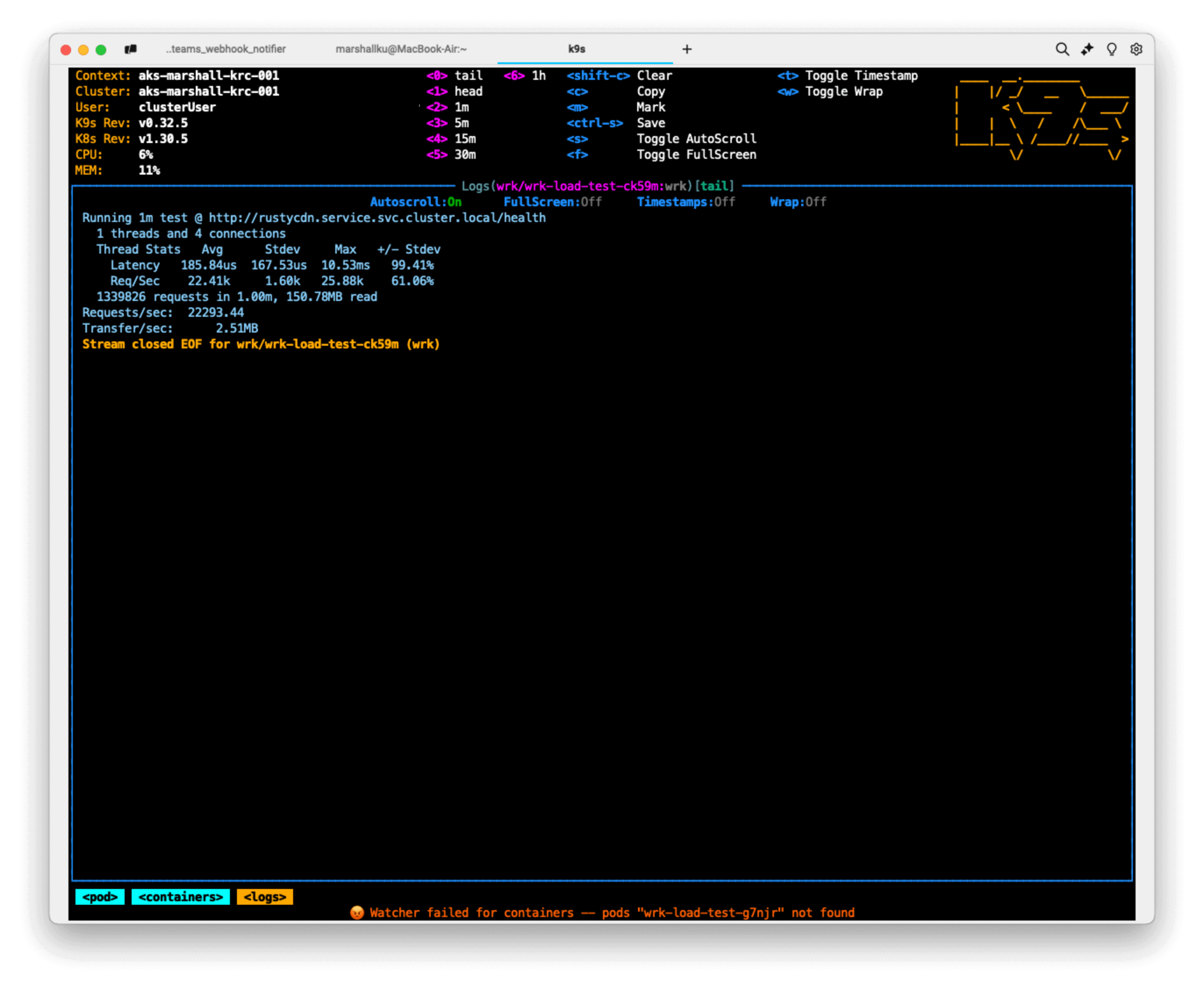Toggle the Autoscroll:On indicator
The width and height of the screenshot is (1204, 989).
pyautogui.click(x=416, y=202)
